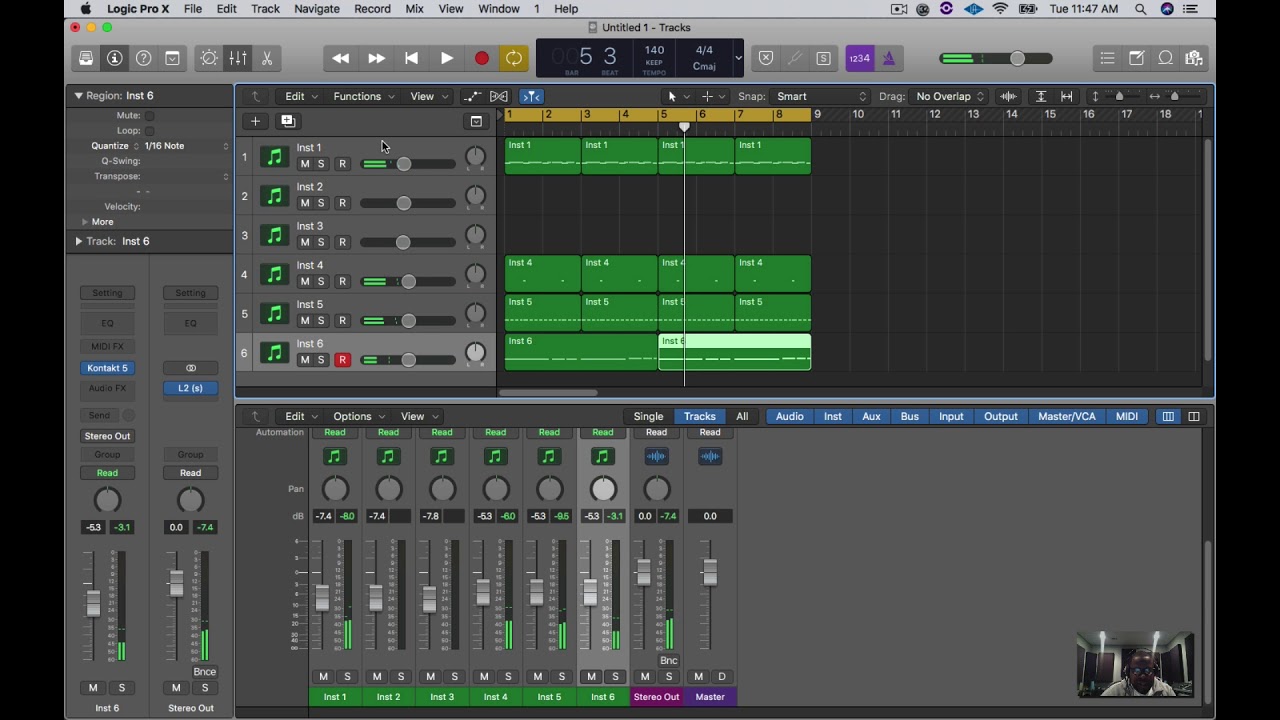
Task: Open the Snap Smart dropdown
Action: click(x=822, y=96)
